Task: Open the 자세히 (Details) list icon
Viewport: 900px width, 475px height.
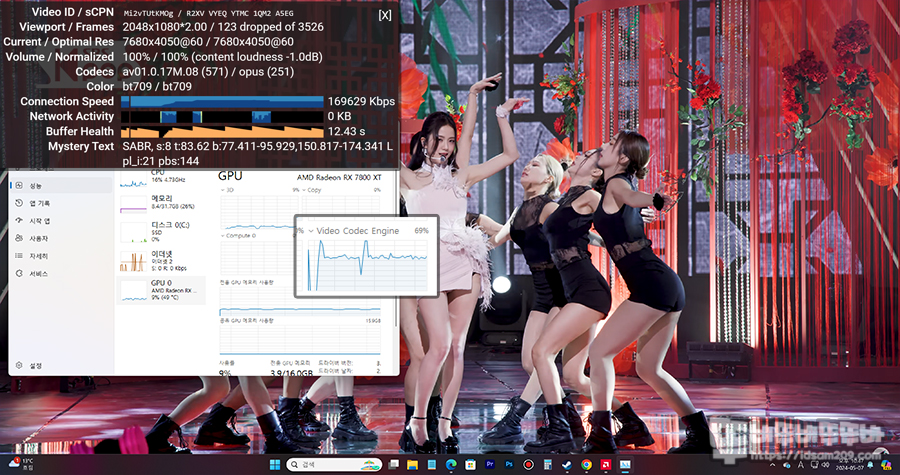Action: click(19, 256)
